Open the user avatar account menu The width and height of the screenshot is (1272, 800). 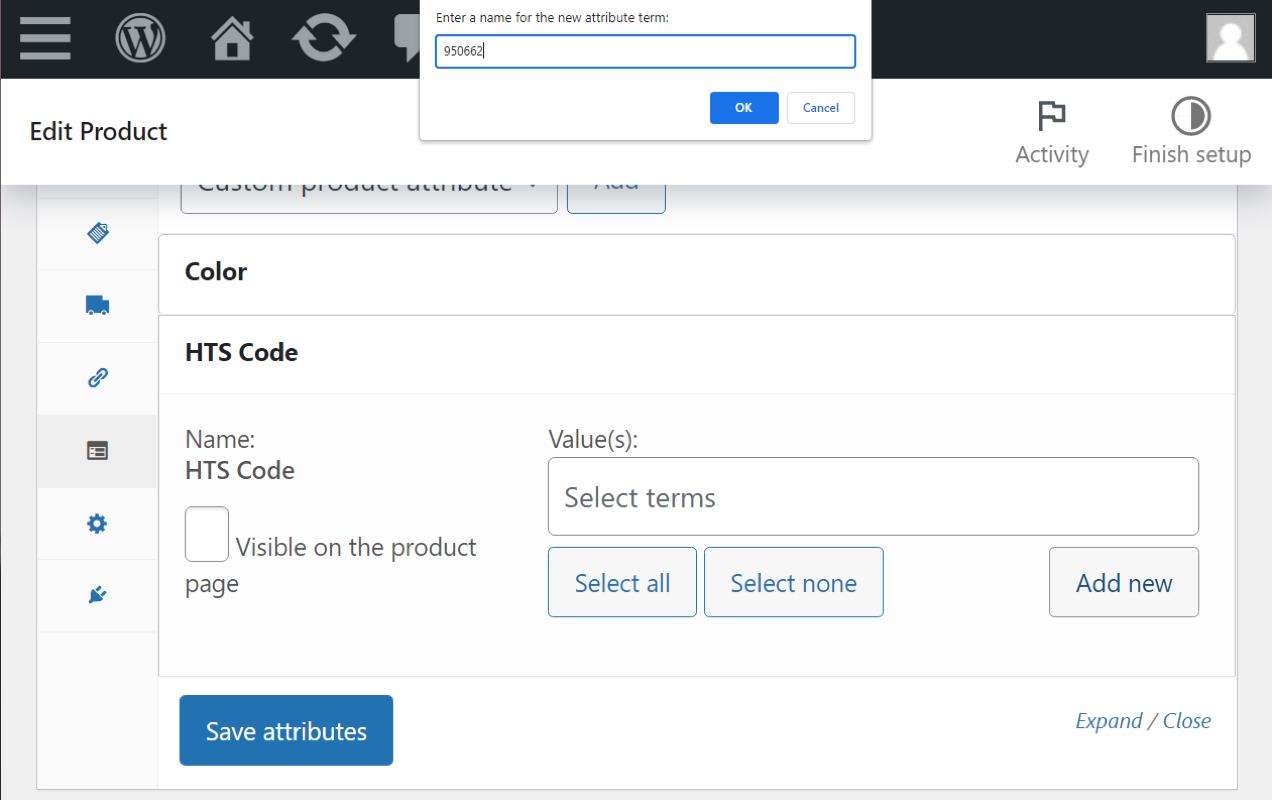point(1230,38)
